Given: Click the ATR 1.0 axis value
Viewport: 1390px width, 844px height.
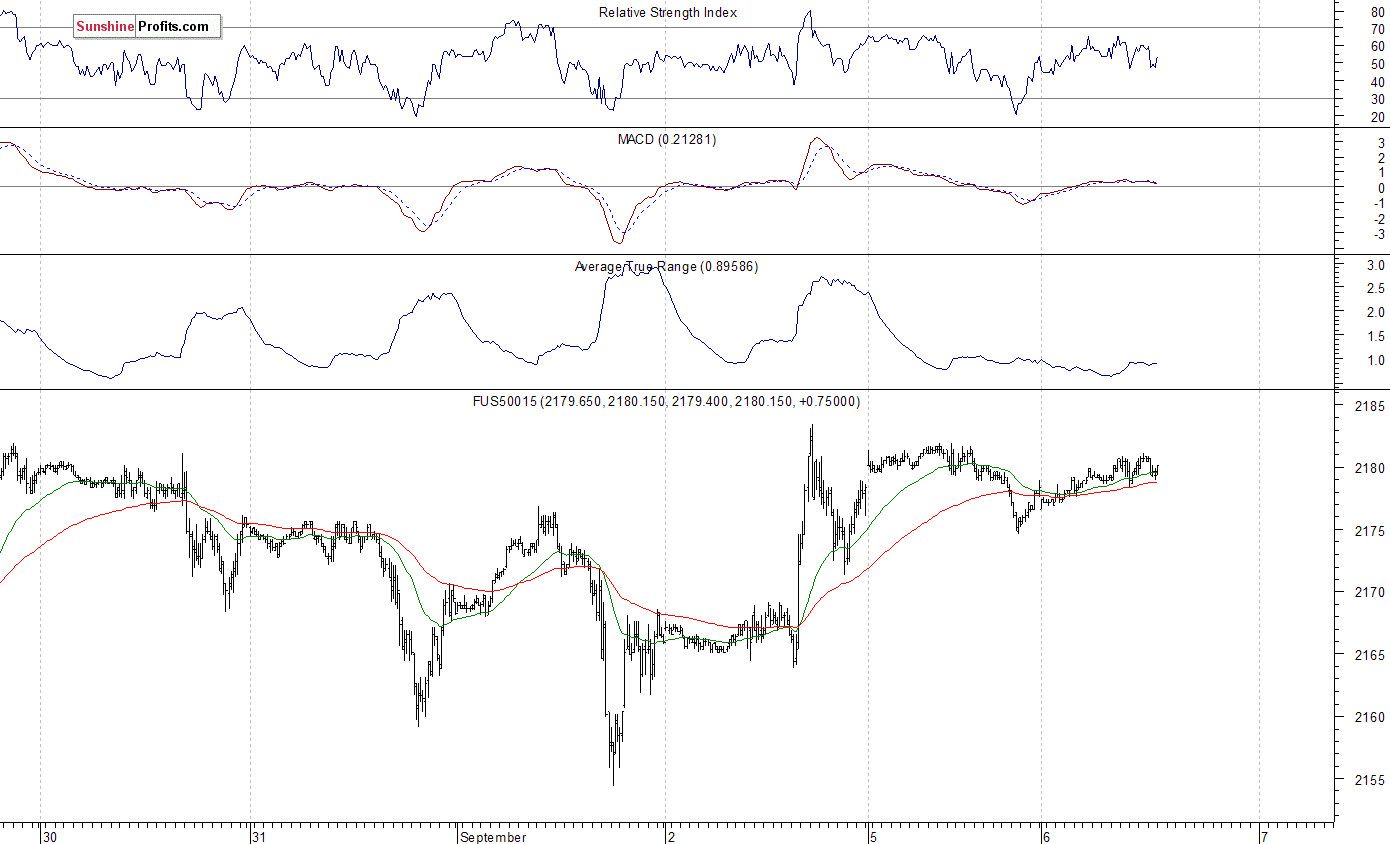Looking at the screenshot, I should pyautogui.click(x=1376, y=360).
